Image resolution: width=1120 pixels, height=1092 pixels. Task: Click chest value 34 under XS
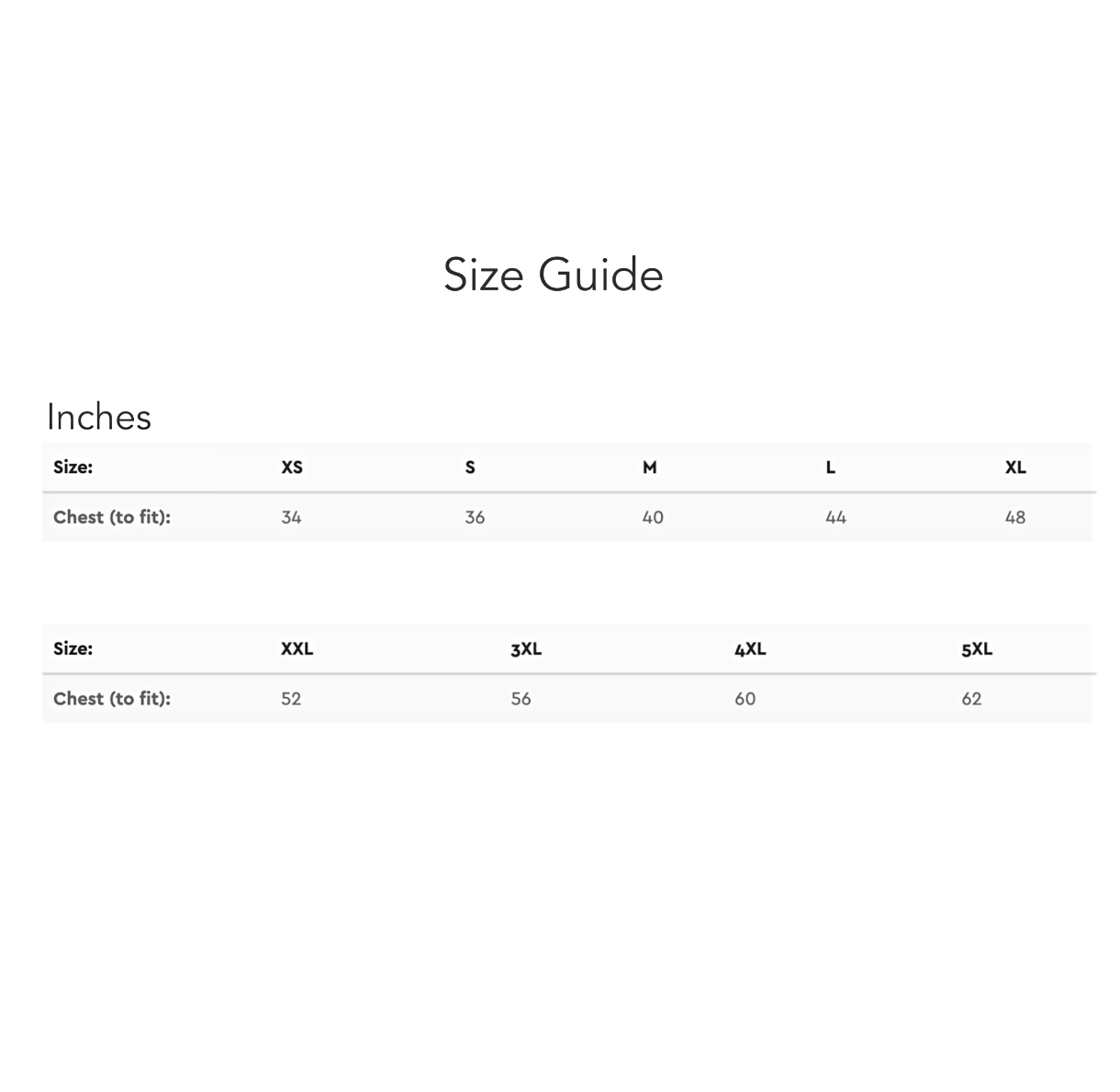click(x=291, y=517)
